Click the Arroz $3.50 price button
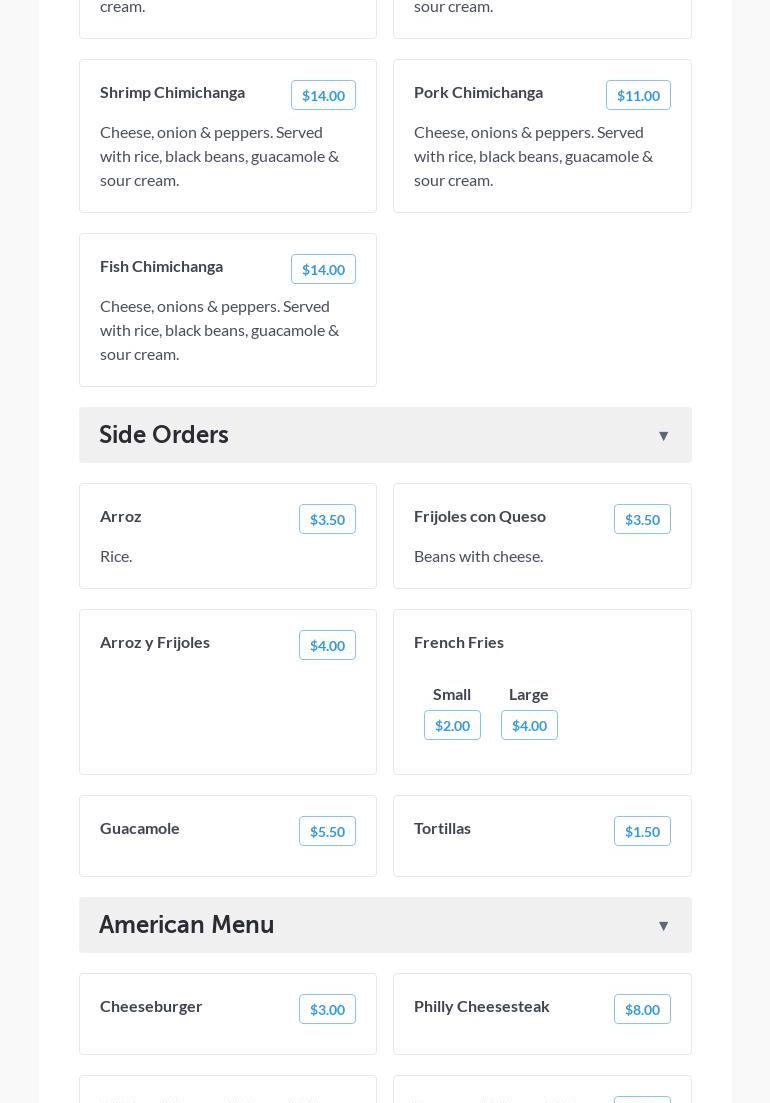This screenshot has width=770, height=1103. (x=327, y=520)
